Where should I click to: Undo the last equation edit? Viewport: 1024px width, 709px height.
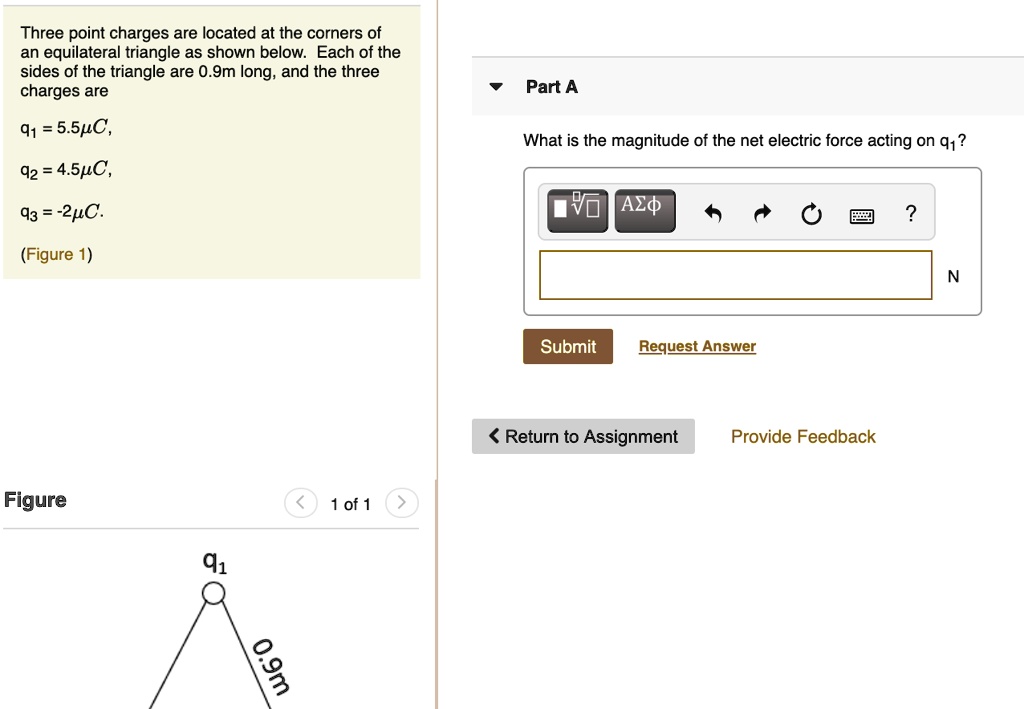[712, 212]
